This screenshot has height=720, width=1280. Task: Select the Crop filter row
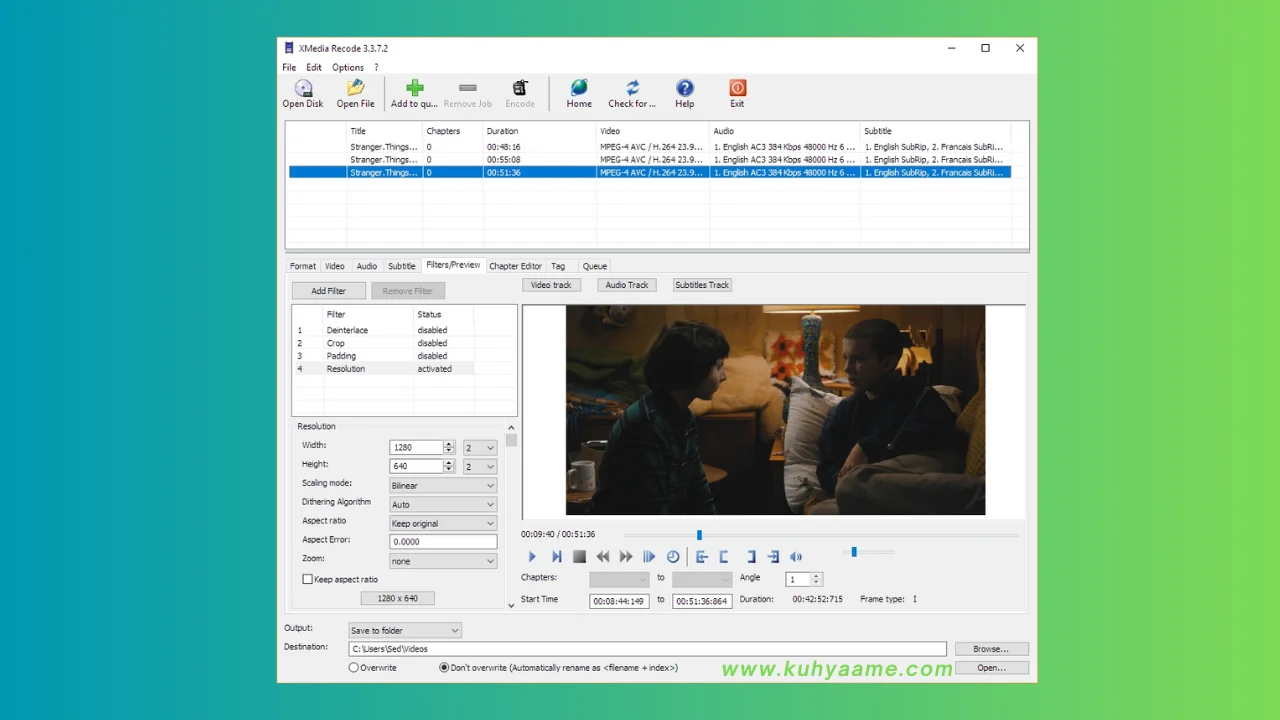(x=385, y=343)
